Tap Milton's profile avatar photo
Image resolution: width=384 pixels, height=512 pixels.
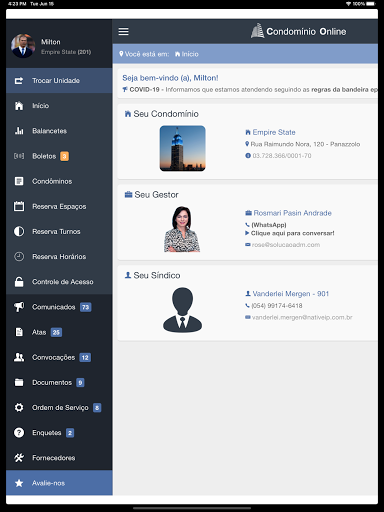point(23,46)
